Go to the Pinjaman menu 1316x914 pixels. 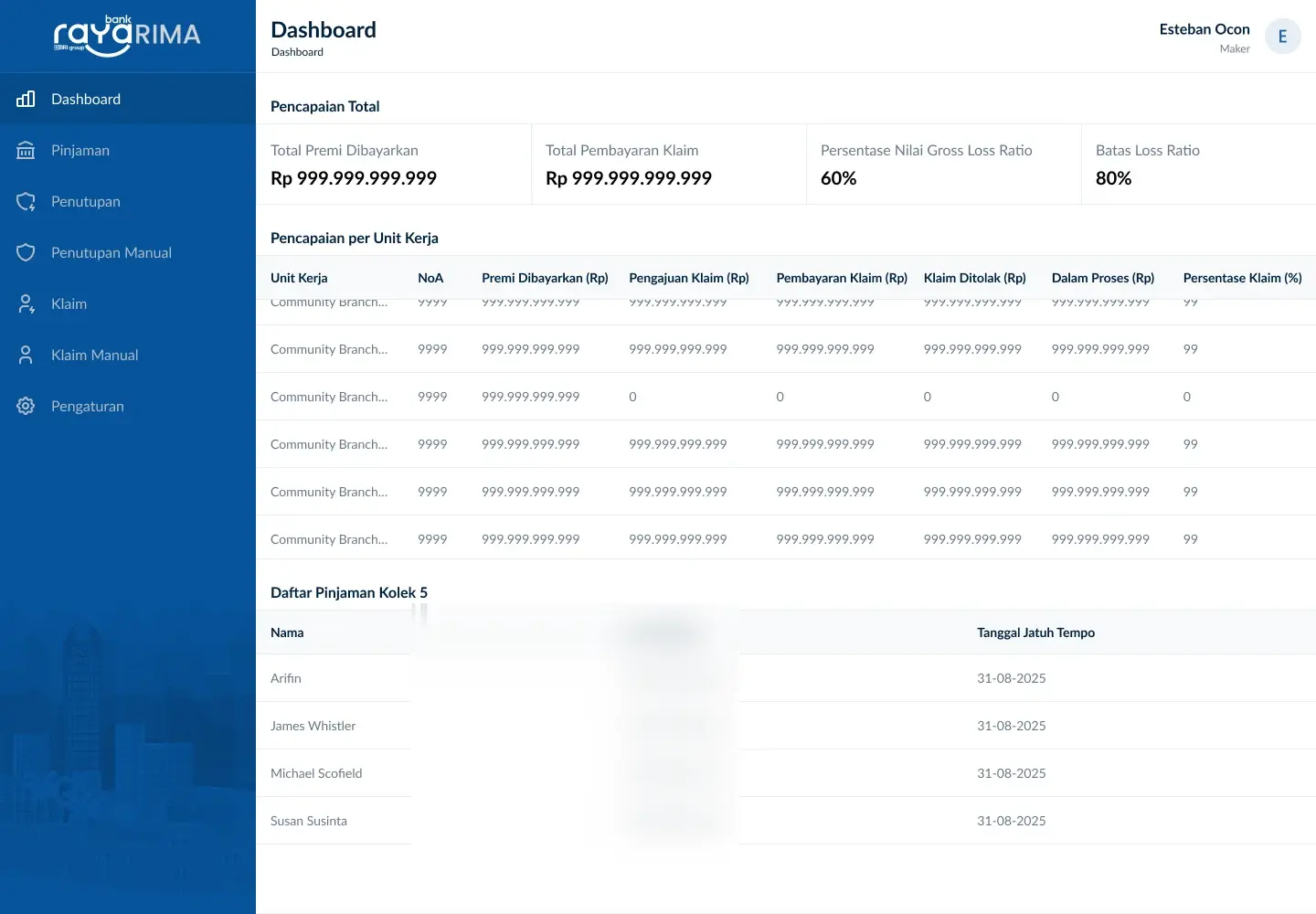click(x=128, y=150)
